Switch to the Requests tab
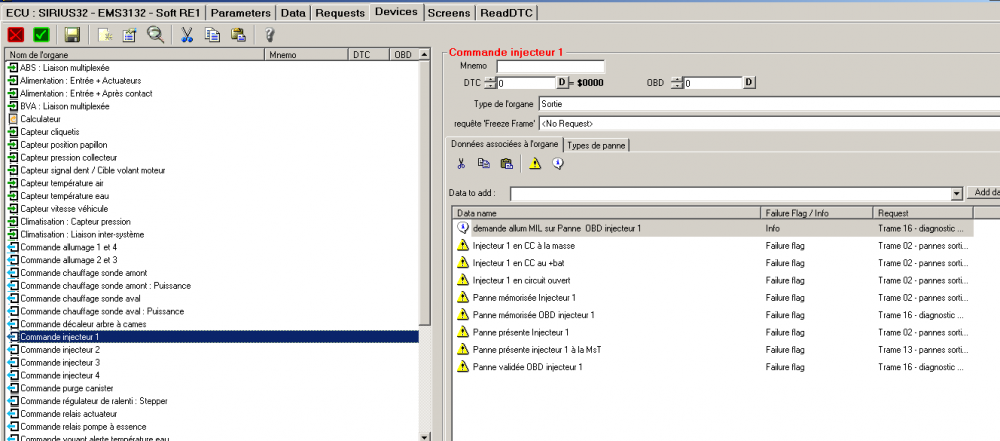1000x441 pixels. point(341,12)
